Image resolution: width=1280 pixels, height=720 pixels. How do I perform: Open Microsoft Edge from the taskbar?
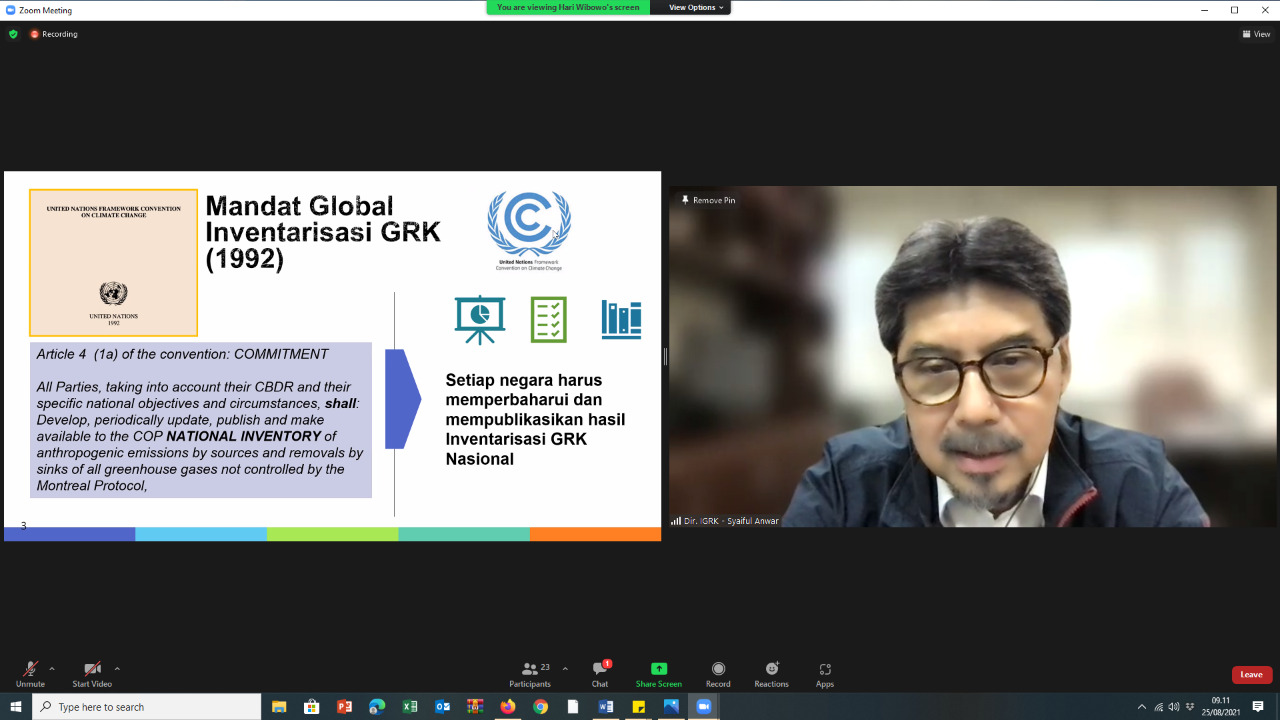pyautogui.click(x=377, y=707)
